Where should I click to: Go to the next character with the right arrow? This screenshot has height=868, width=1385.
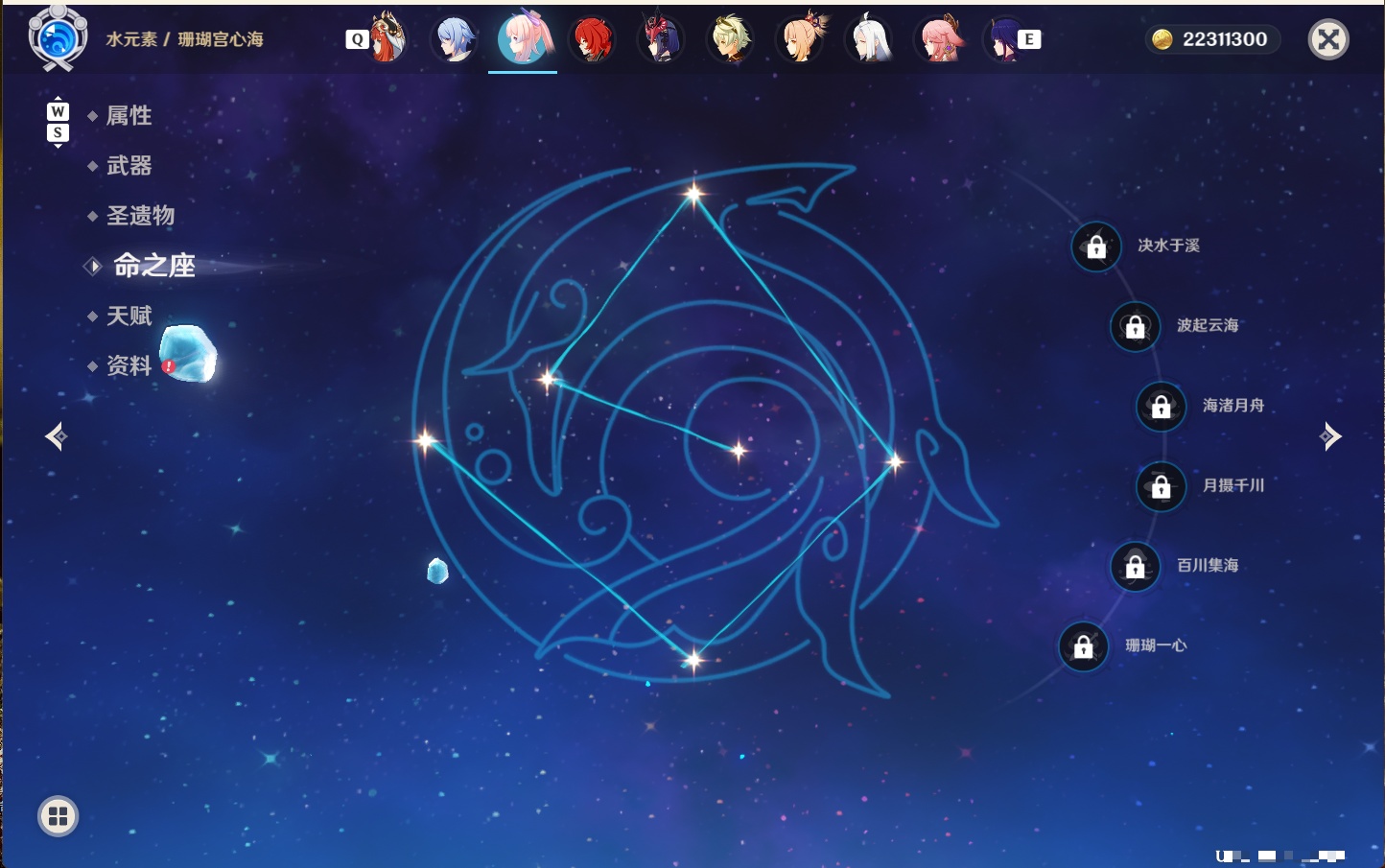click(x=1330, y=436)
